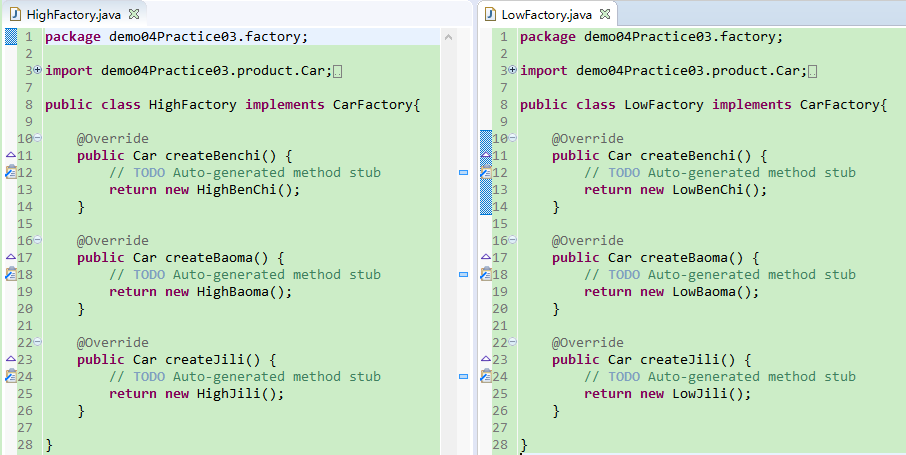Image resolution: width=906 pixels, height=455 pixels.
Task: Click the folded import placeholder box in LowFactory
Action: click(812, 72)
